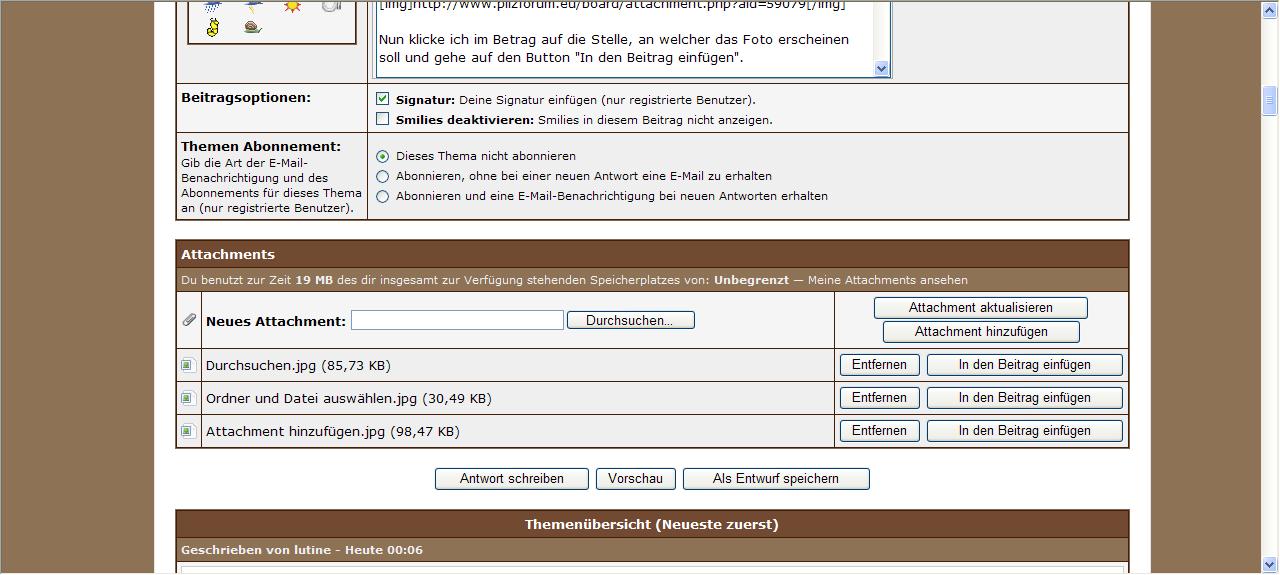Screen dimensions: 1280x575
Task: Click the image icon beside Durchsuchen.jpg
Action: pyautogui.click(x=188, y=366)
